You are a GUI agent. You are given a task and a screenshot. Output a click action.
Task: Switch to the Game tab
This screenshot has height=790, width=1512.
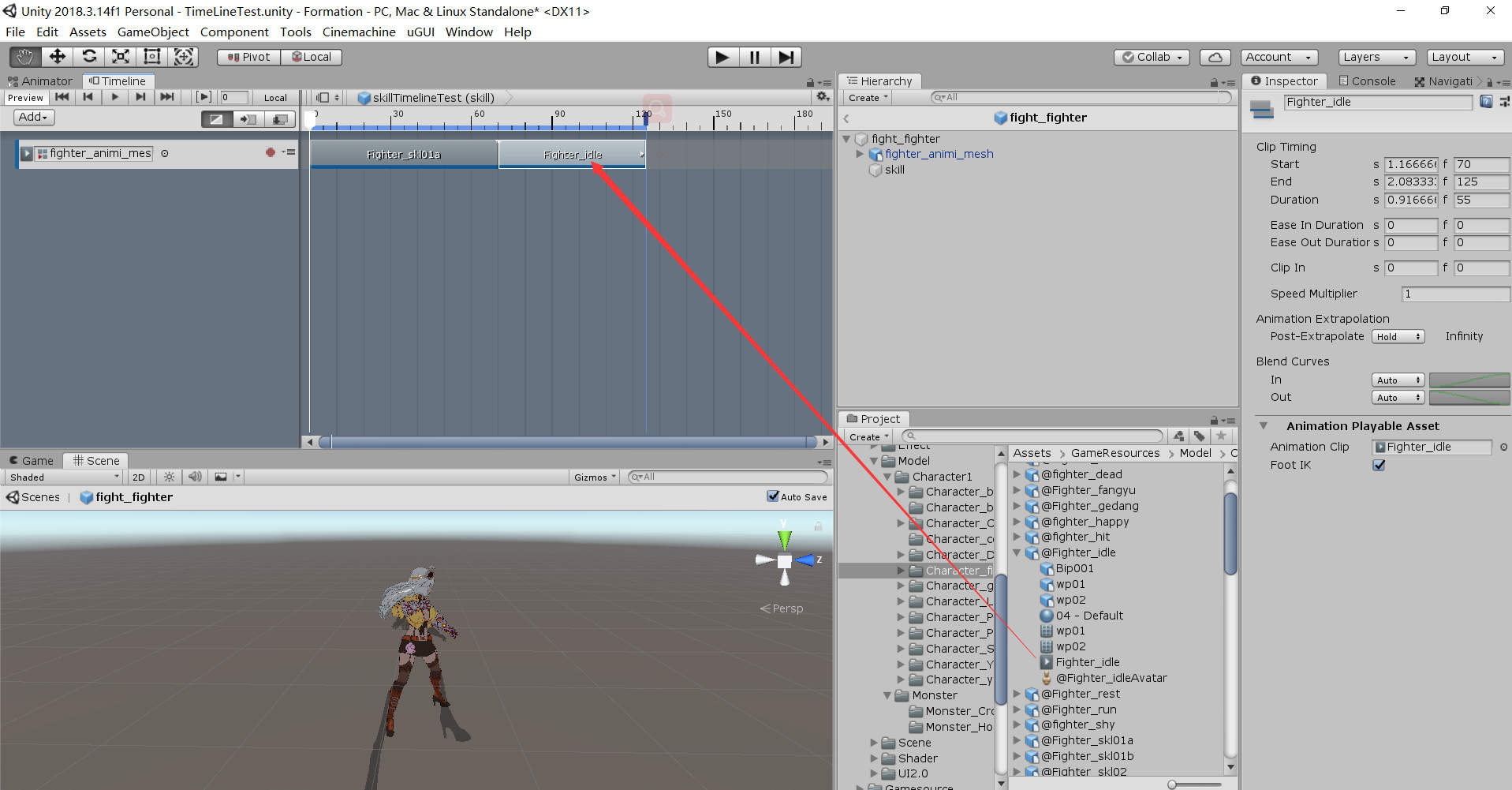point(32,460)
